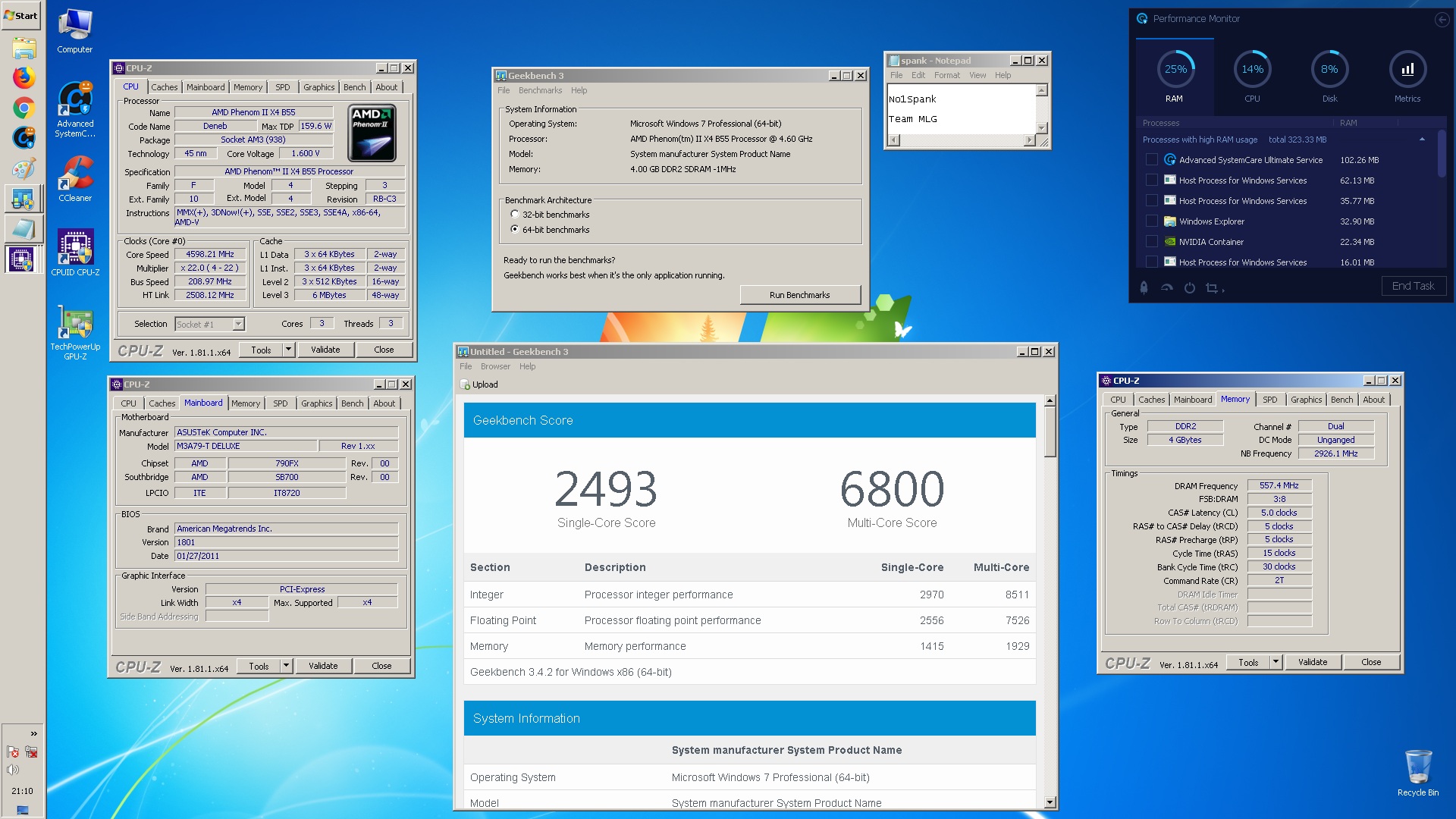Click End Task button
This screenshot has width=1456, height=819.
tap(1414, 286)
